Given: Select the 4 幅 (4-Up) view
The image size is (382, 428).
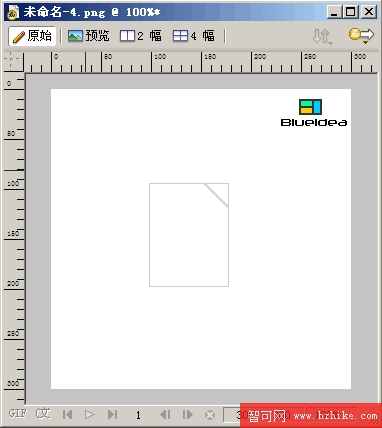Looking at the screenshot, I should click(194, 36).
